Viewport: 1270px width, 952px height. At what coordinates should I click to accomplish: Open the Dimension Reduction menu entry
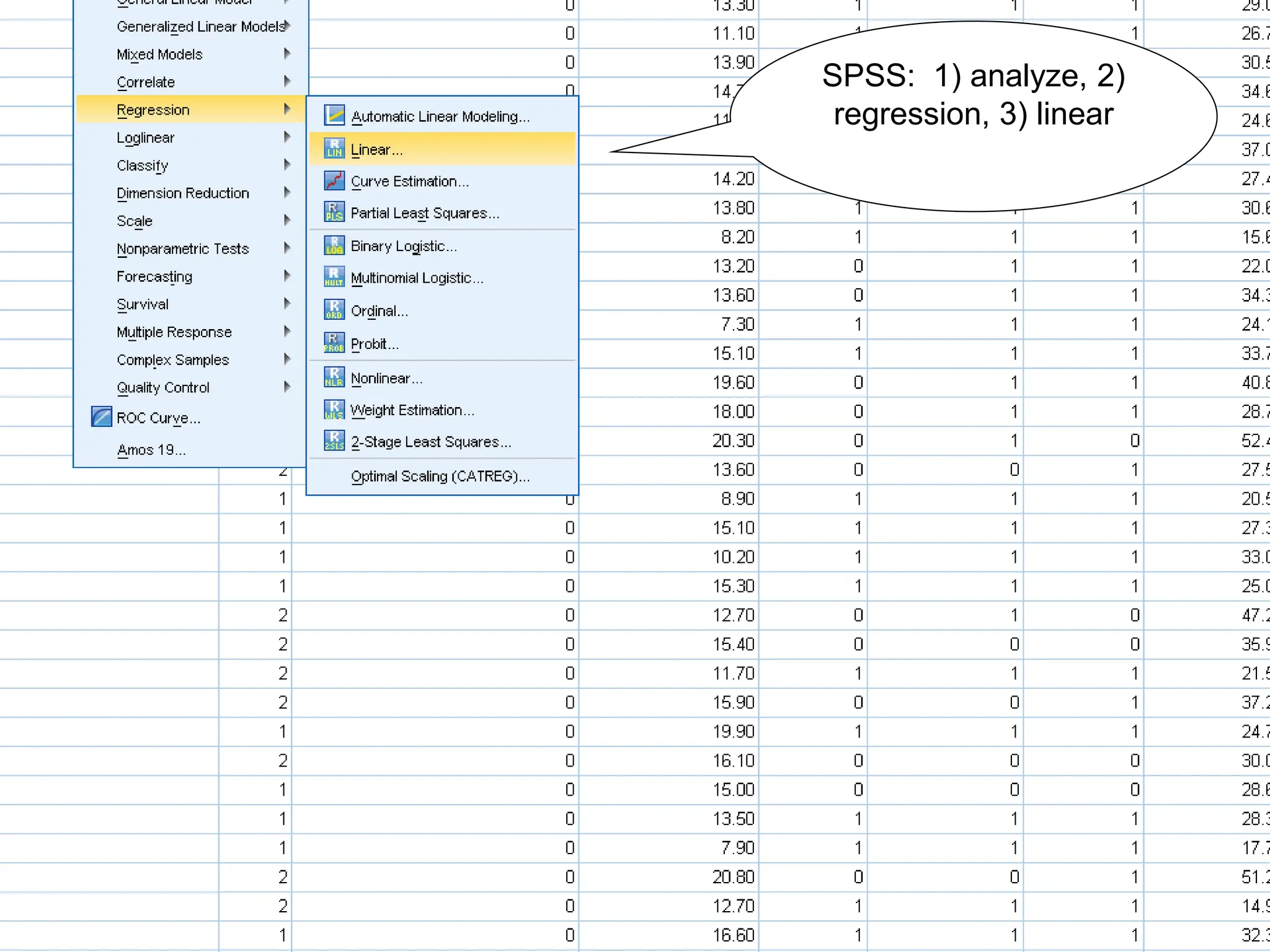[x=191, y=193]
